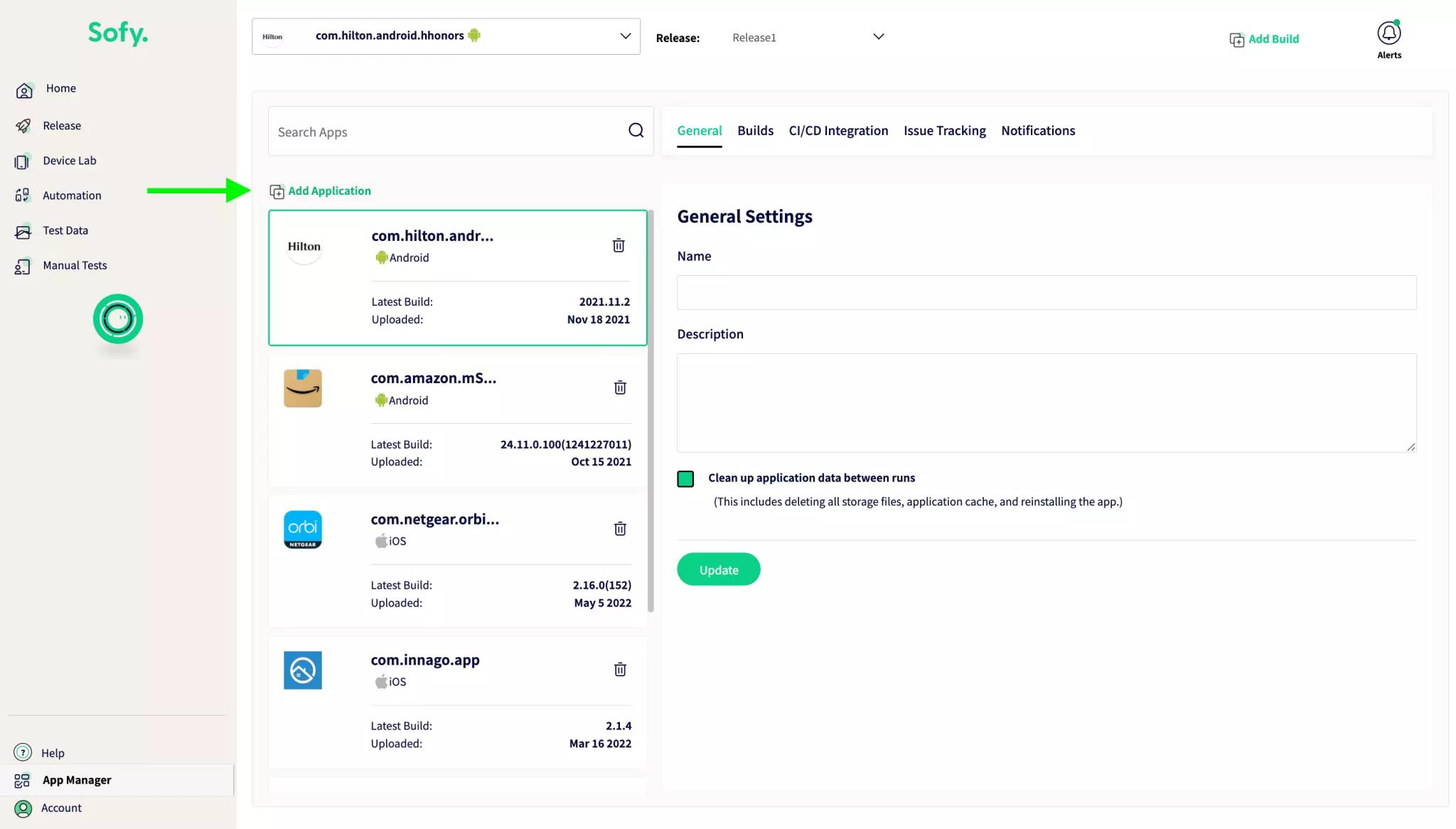Delete the com.amazon.mS... app
Image resolution: width=1456 pixels, height=829 pixels.
620,387
